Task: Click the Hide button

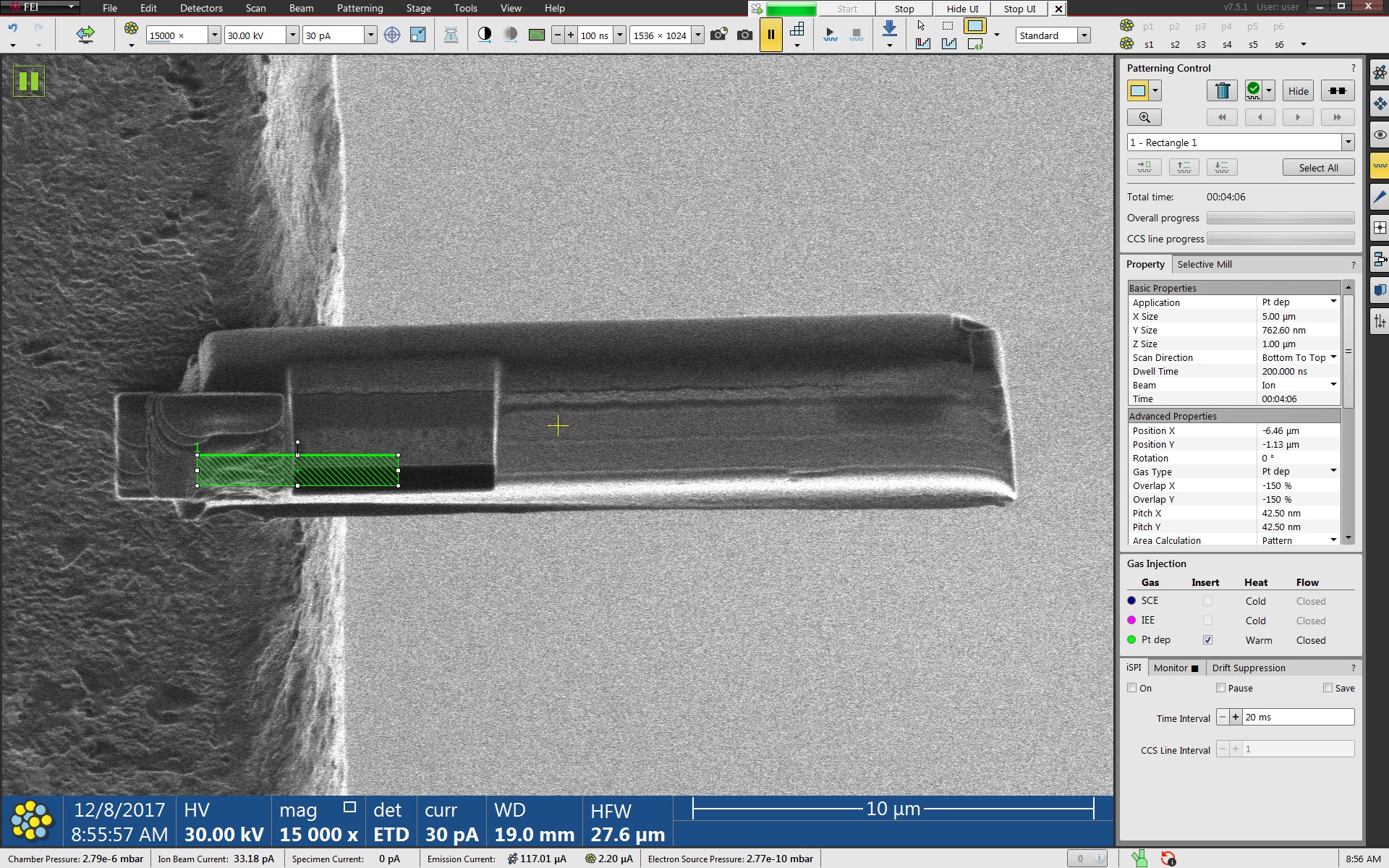Action: coord(1298,90)
